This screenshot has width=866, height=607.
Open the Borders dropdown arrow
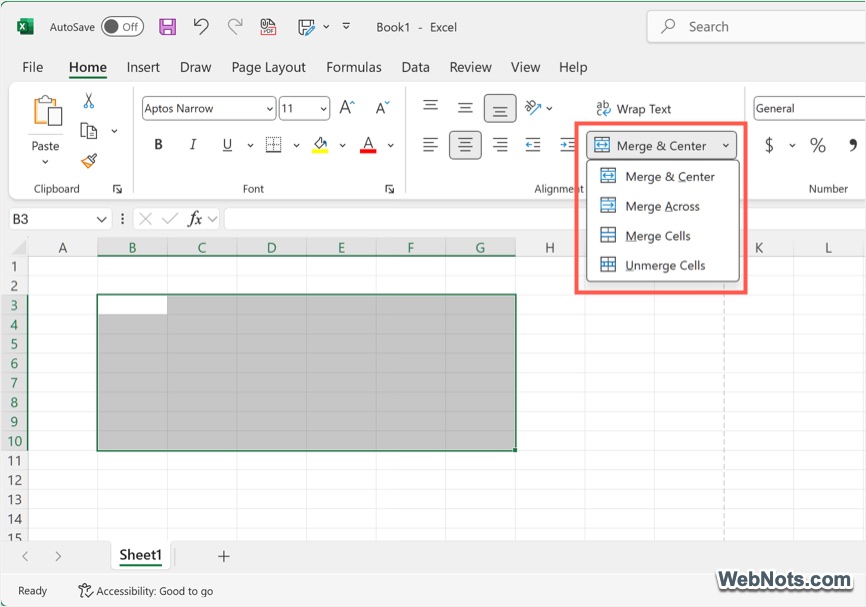click(297, 145)
